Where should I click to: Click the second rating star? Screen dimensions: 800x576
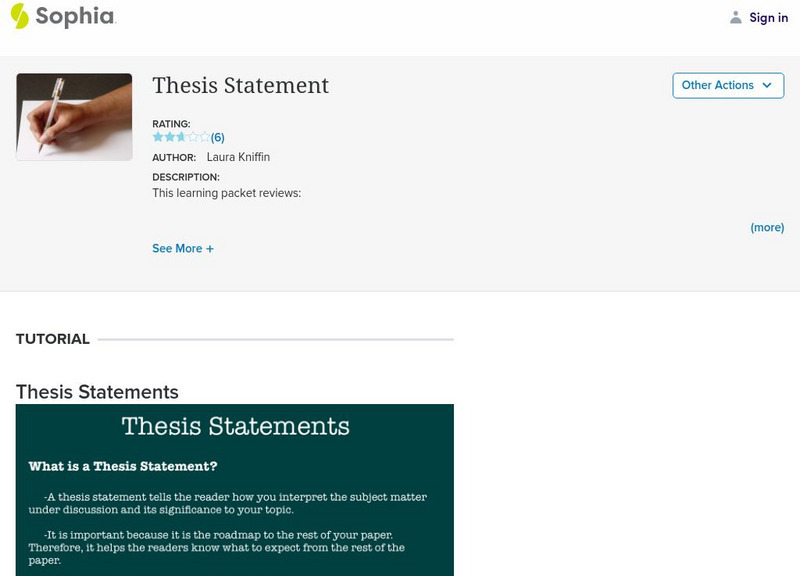(x=170, y=137)
